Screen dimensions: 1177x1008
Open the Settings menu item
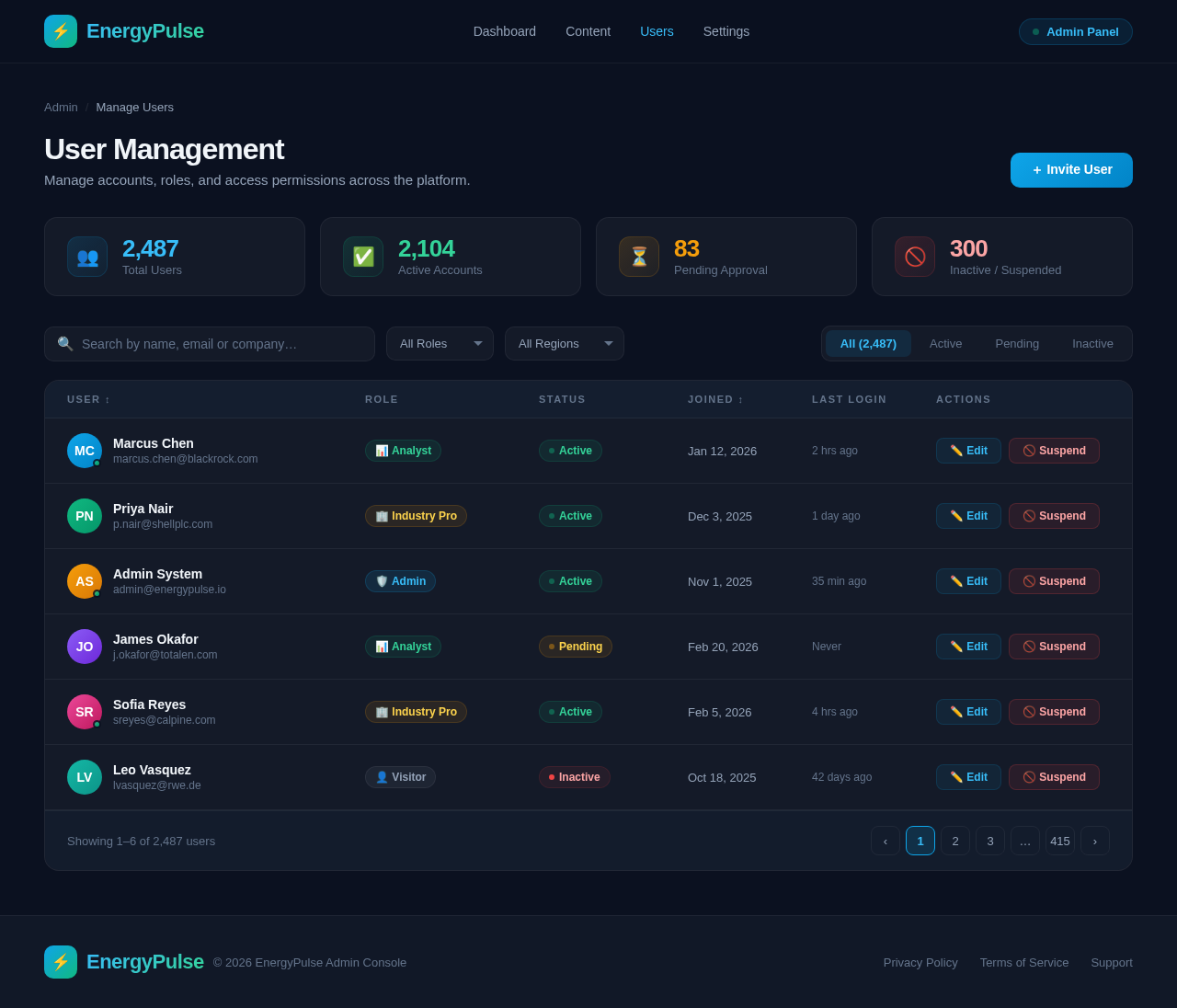(x=726, y=31)
